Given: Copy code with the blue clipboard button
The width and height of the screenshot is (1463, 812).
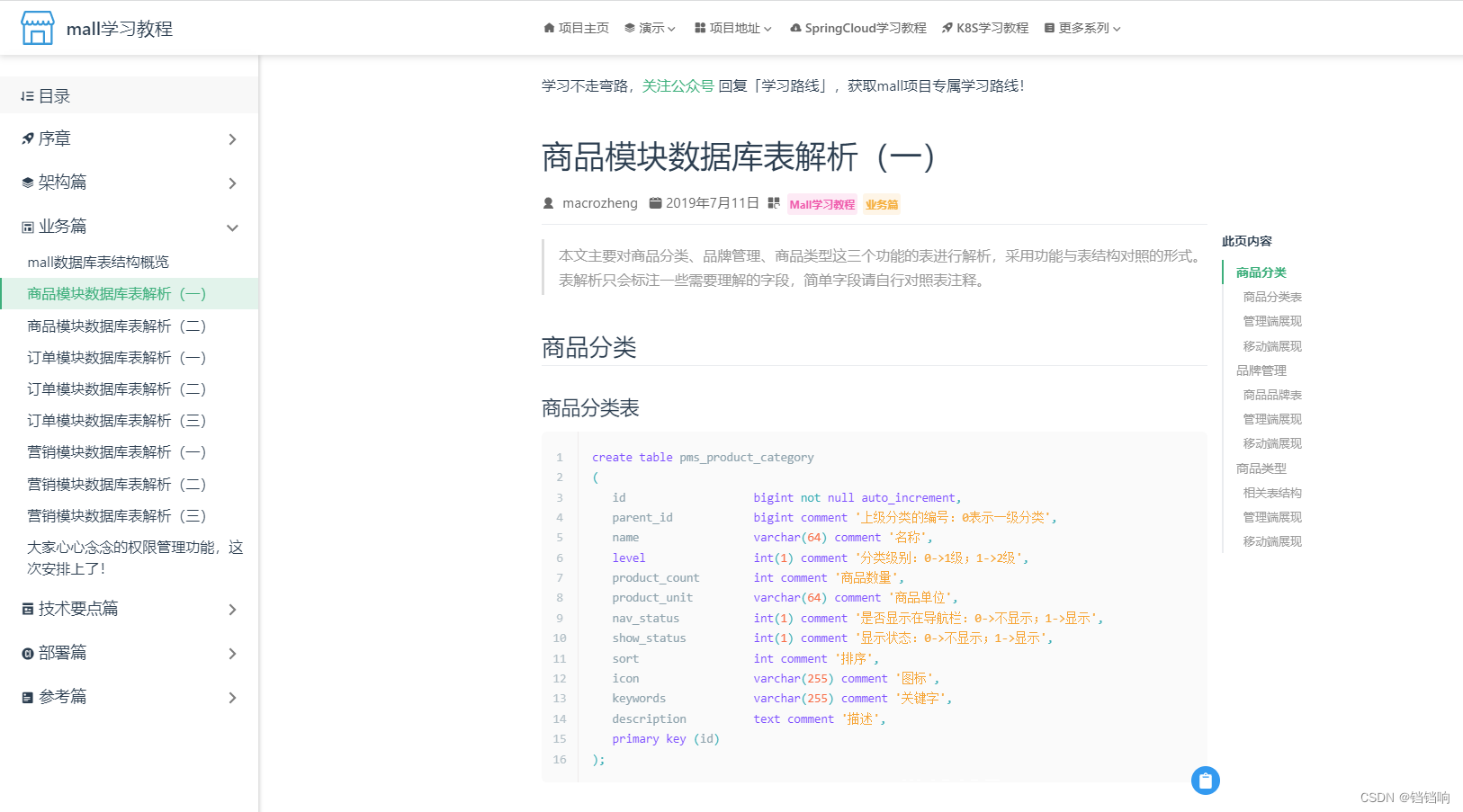Looking at the screenshot, I should pyautogui.click(x=1206, y=781).
